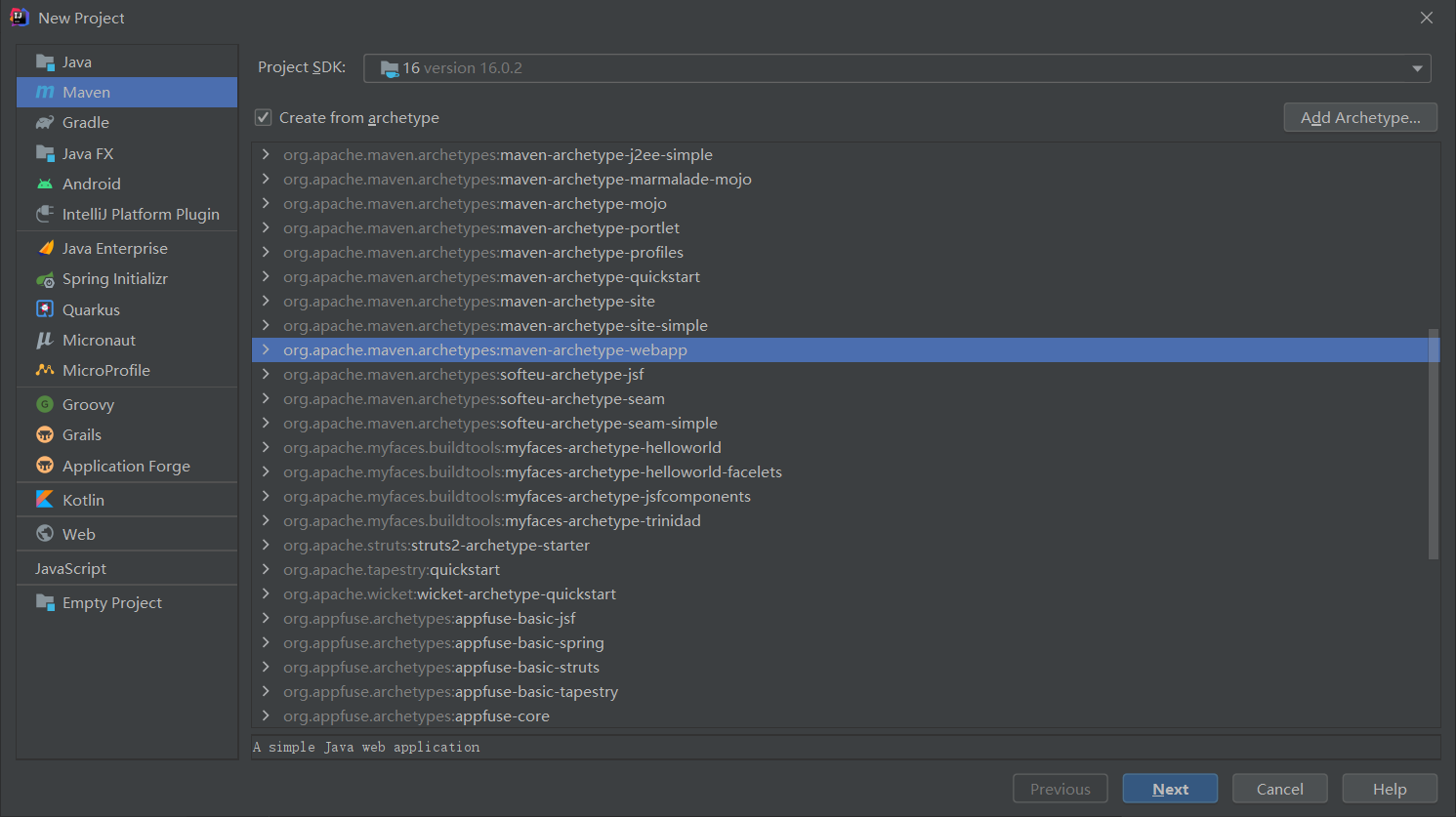Select appfuse-basic-tapestry row text
Viewport: 1456px width, 817px height.
pos(450,691)
